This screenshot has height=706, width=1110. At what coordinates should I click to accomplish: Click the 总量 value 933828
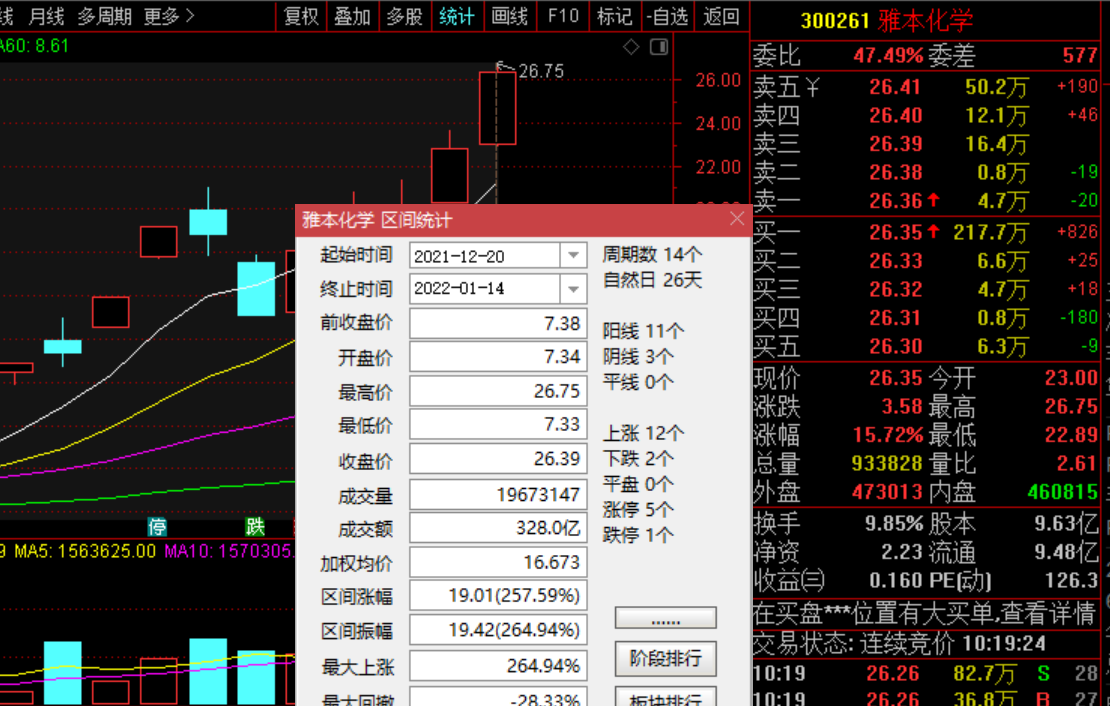pyautogui.click(x=887, y=463)
